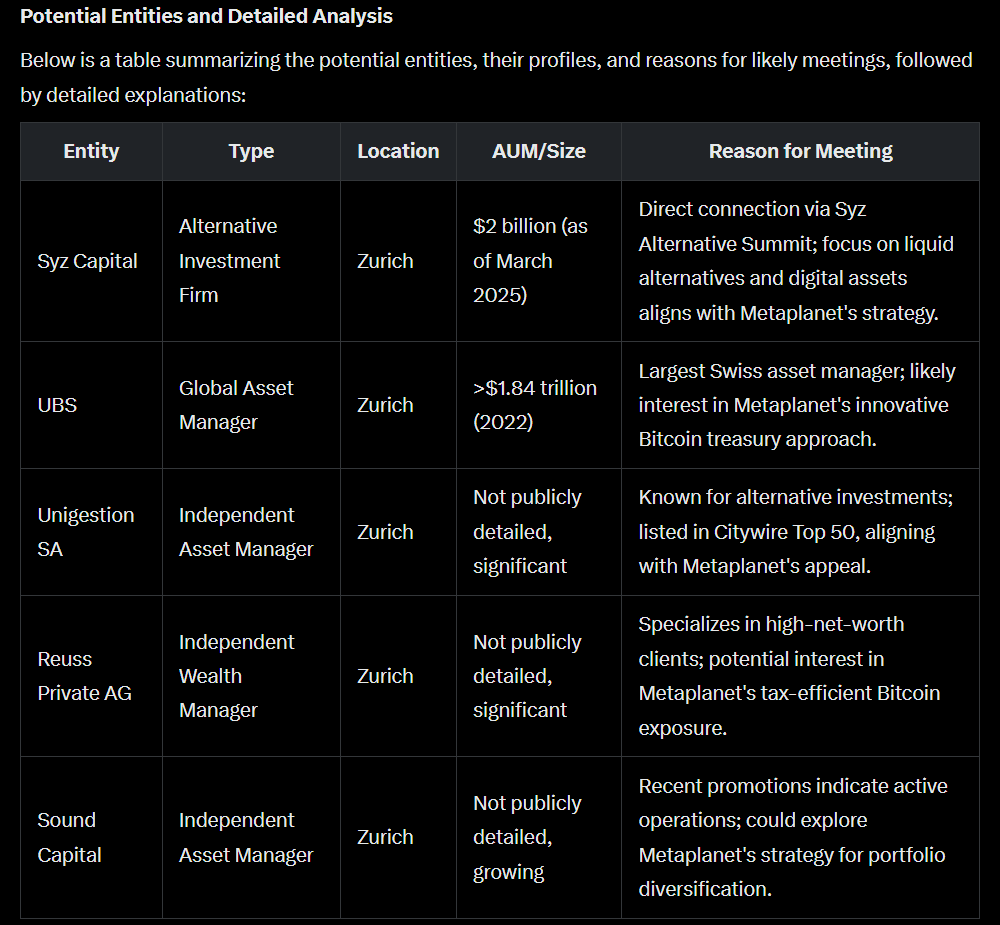Select the 'Alternative Investment Firm' type cell
This screenshot has width=1000, height=925.
251,261
